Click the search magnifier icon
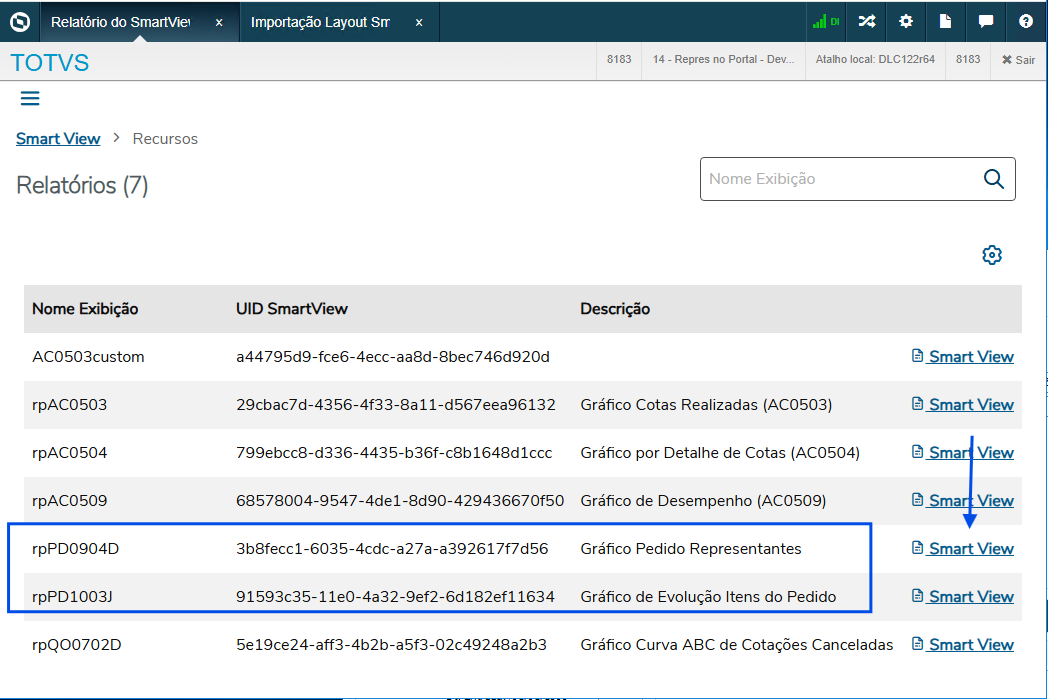The image size is (1048, 700). (993, 179)
